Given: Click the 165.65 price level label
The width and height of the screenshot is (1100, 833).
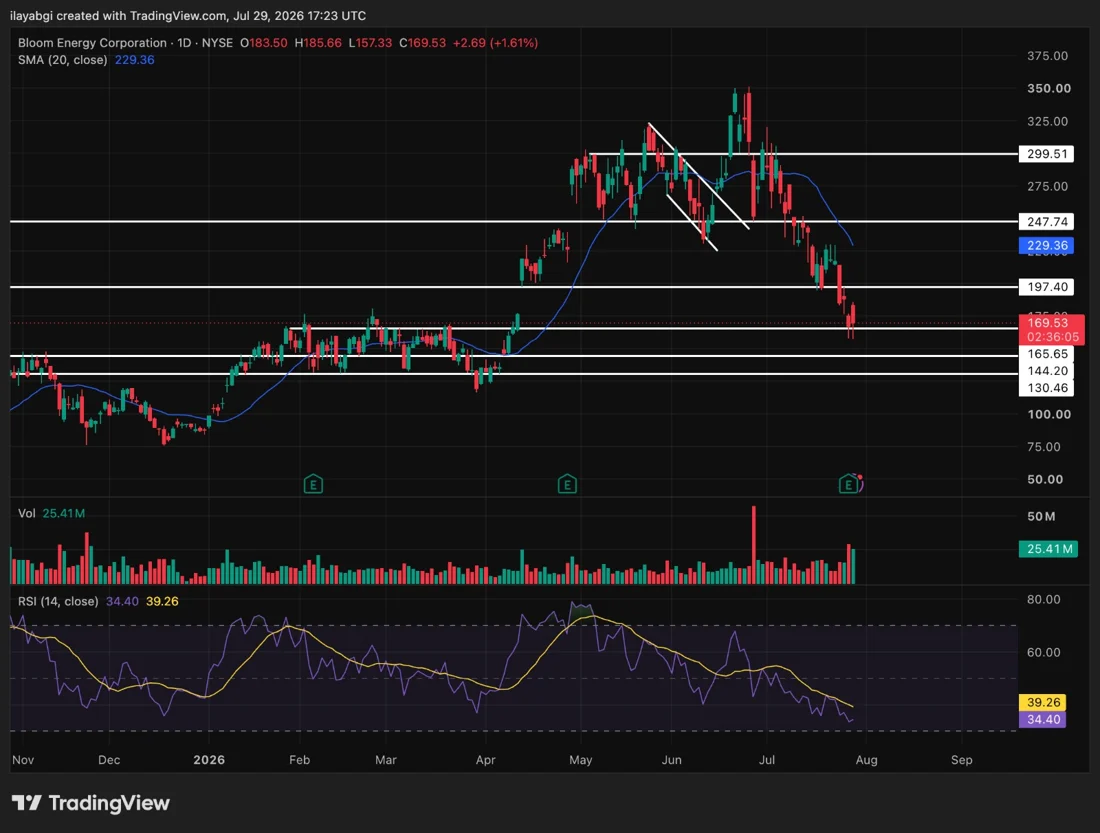Looking at the screenshot, I should point(1047,354).
